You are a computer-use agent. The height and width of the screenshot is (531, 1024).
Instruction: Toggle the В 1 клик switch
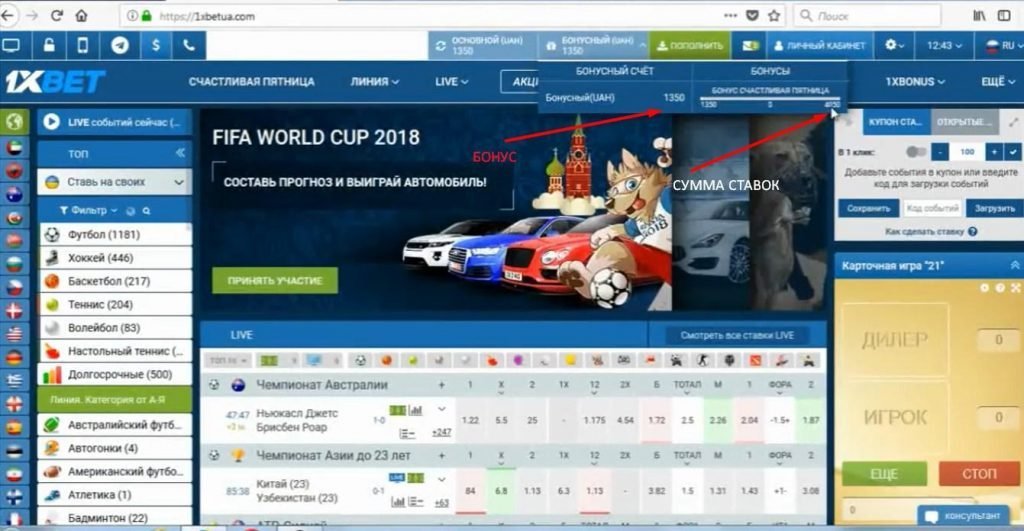916,152
